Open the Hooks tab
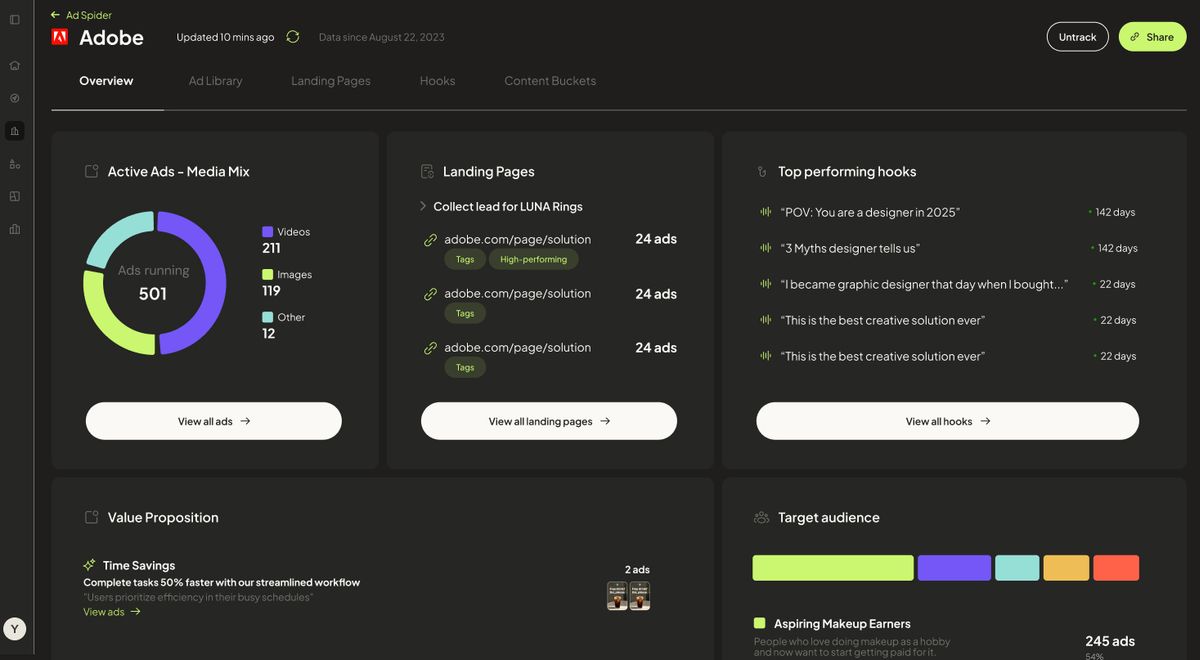The height and width of the screenshot is (660, 1200). point(437,81)
